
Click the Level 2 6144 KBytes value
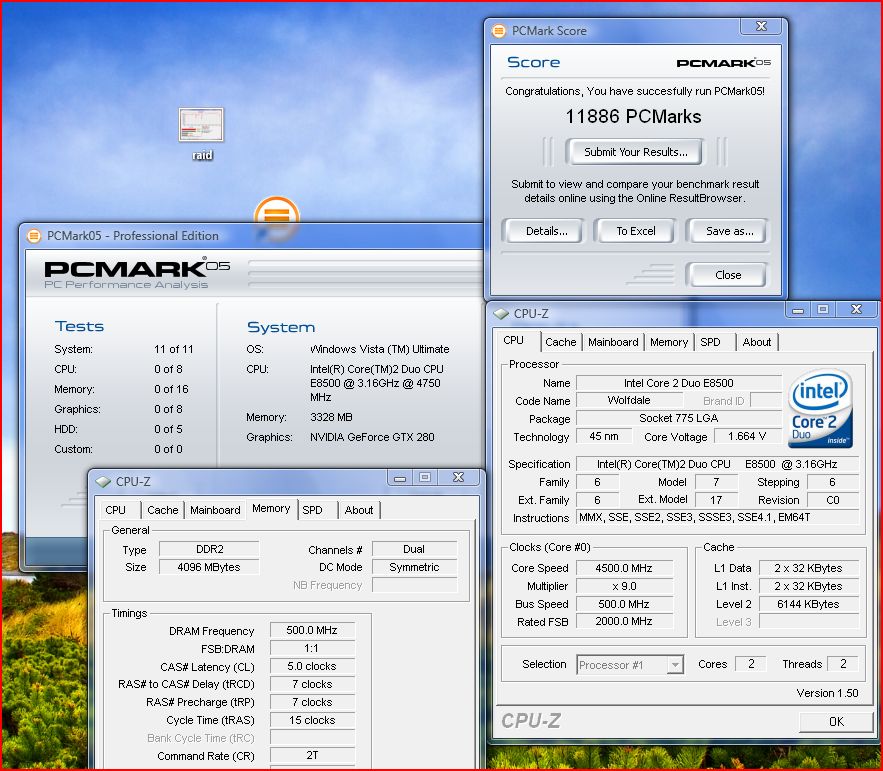pyautogui.click(x=808, y=604)
